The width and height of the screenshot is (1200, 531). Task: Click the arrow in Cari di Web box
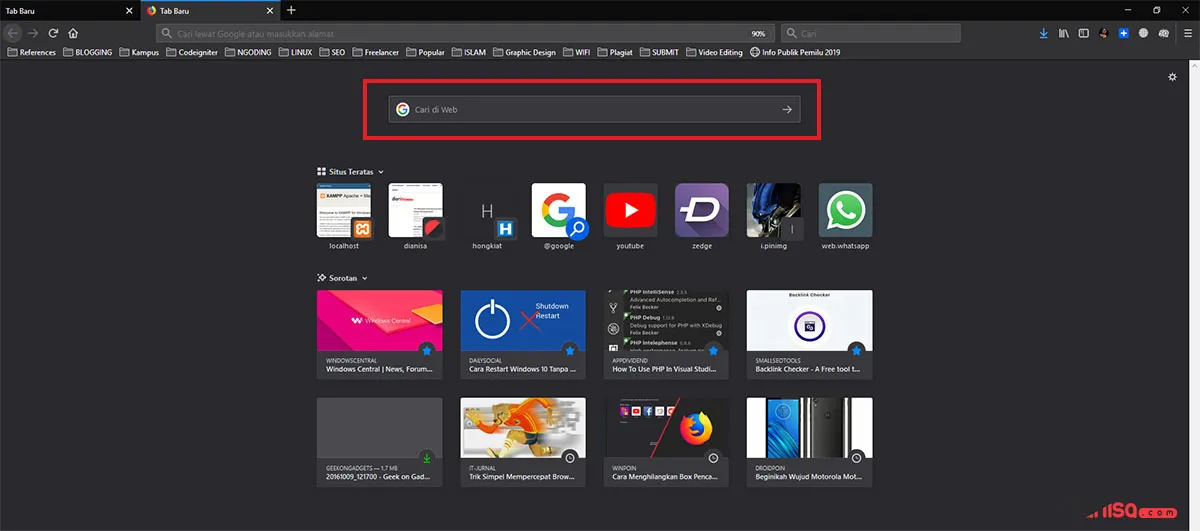pyautogui.click(x=787, y=110)
